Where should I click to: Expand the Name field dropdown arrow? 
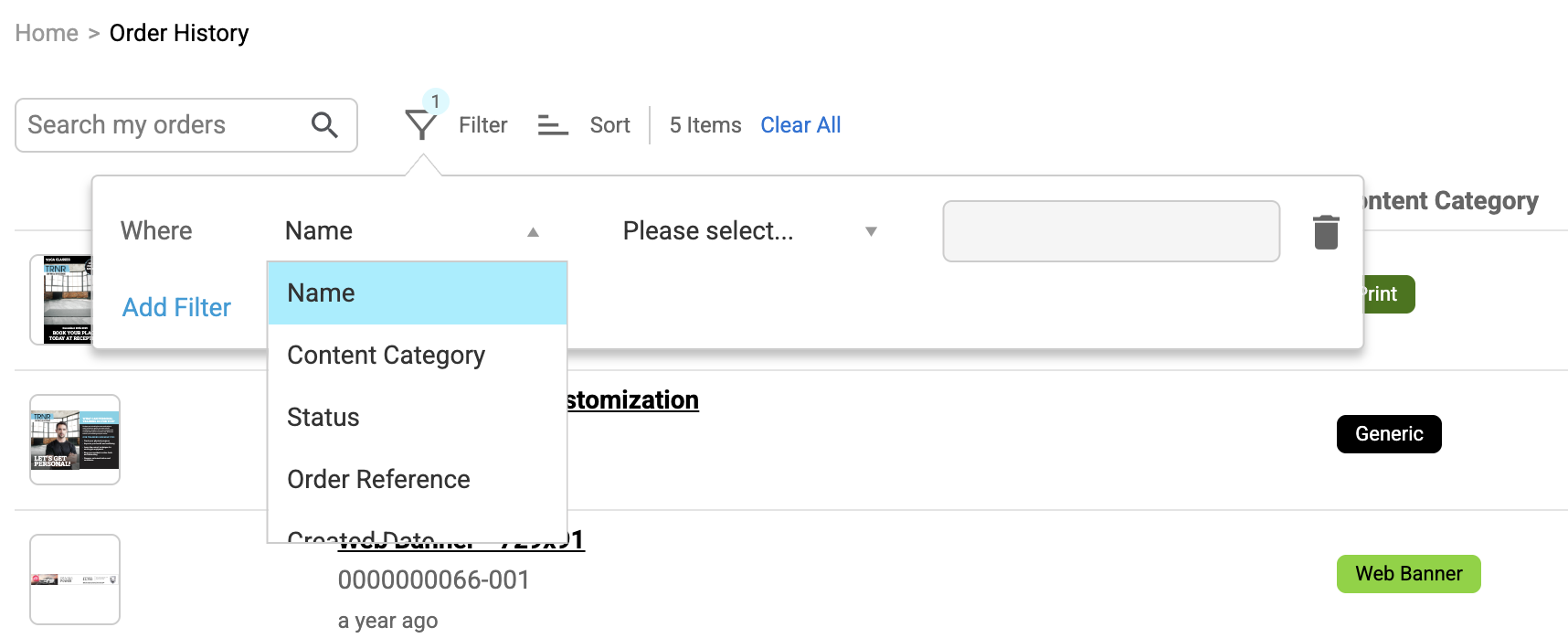(x=533, y=232)
